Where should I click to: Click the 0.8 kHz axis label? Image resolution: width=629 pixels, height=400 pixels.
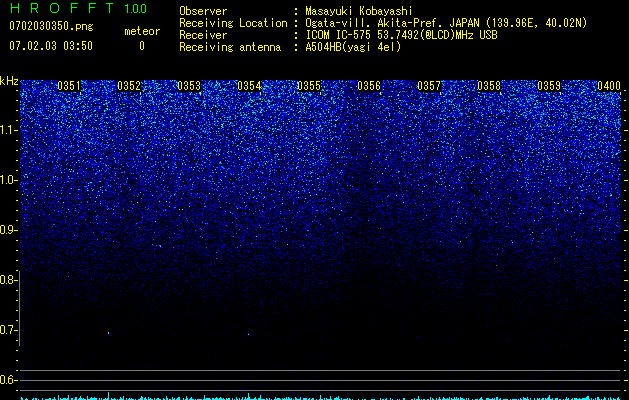(8, 280)
